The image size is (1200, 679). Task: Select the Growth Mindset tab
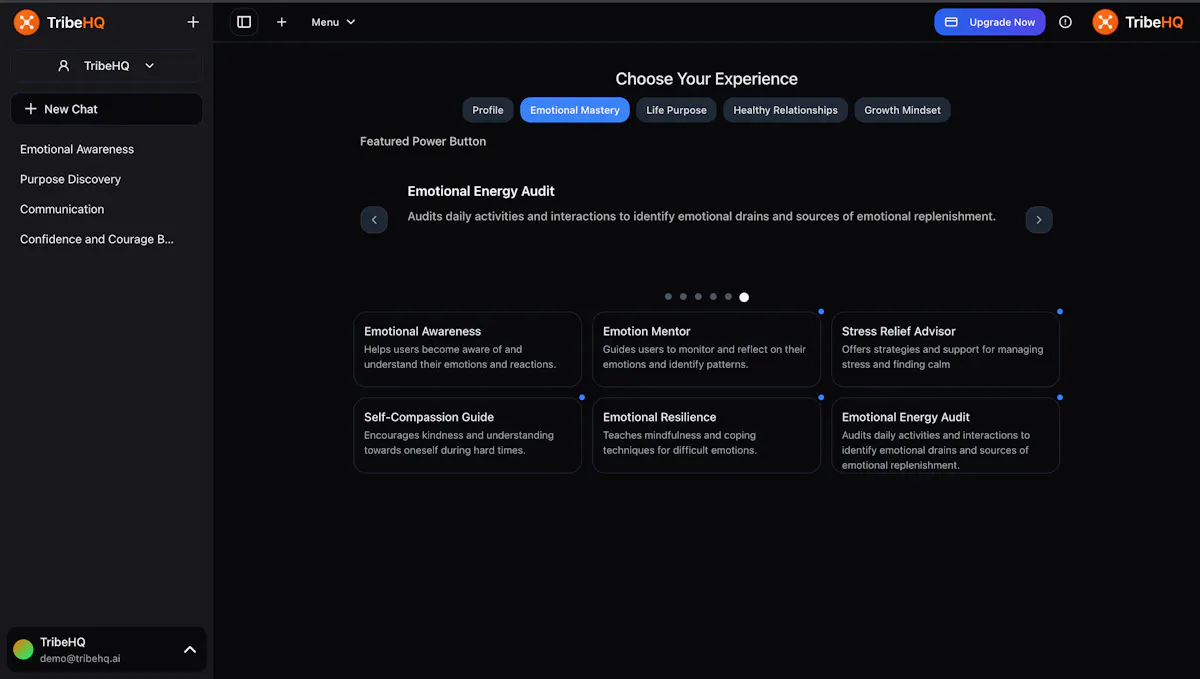[902, 110]
